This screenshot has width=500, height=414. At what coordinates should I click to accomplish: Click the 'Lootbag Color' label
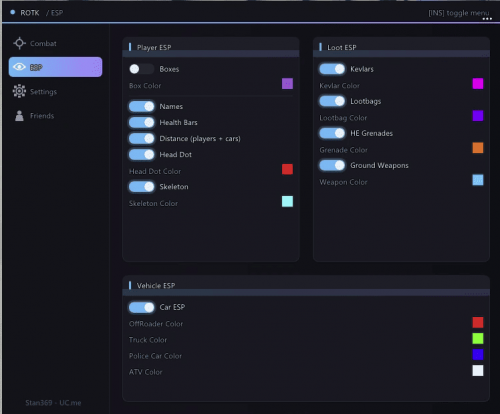click(343, 118)
